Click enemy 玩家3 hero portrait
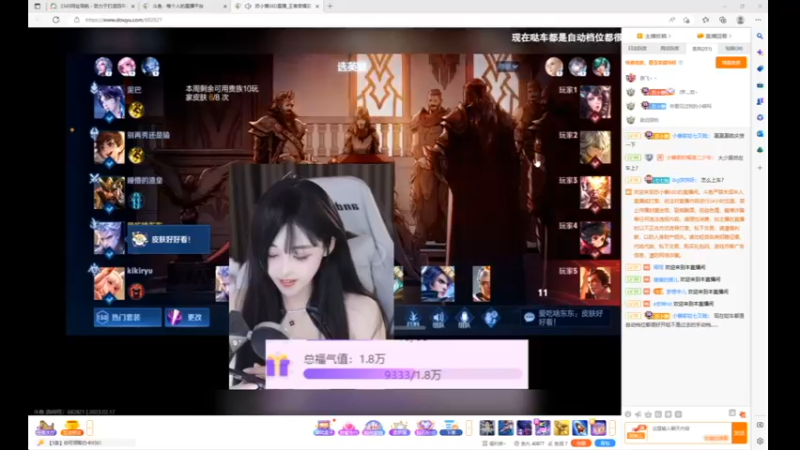The width and height of the screenshot is (800, 450). pyautogui.click(x=595, y=193)
